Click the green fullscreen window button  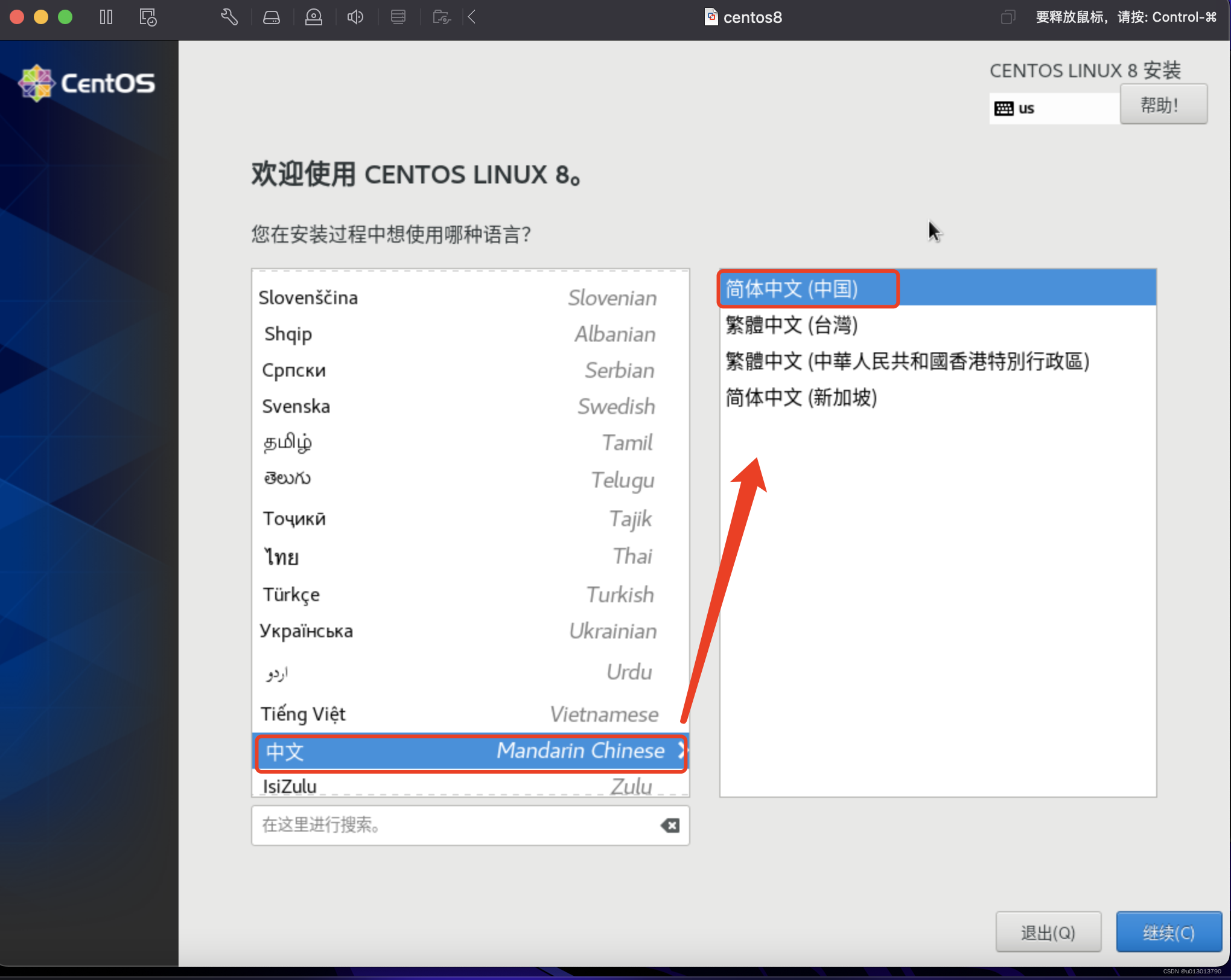pos(65,17)
